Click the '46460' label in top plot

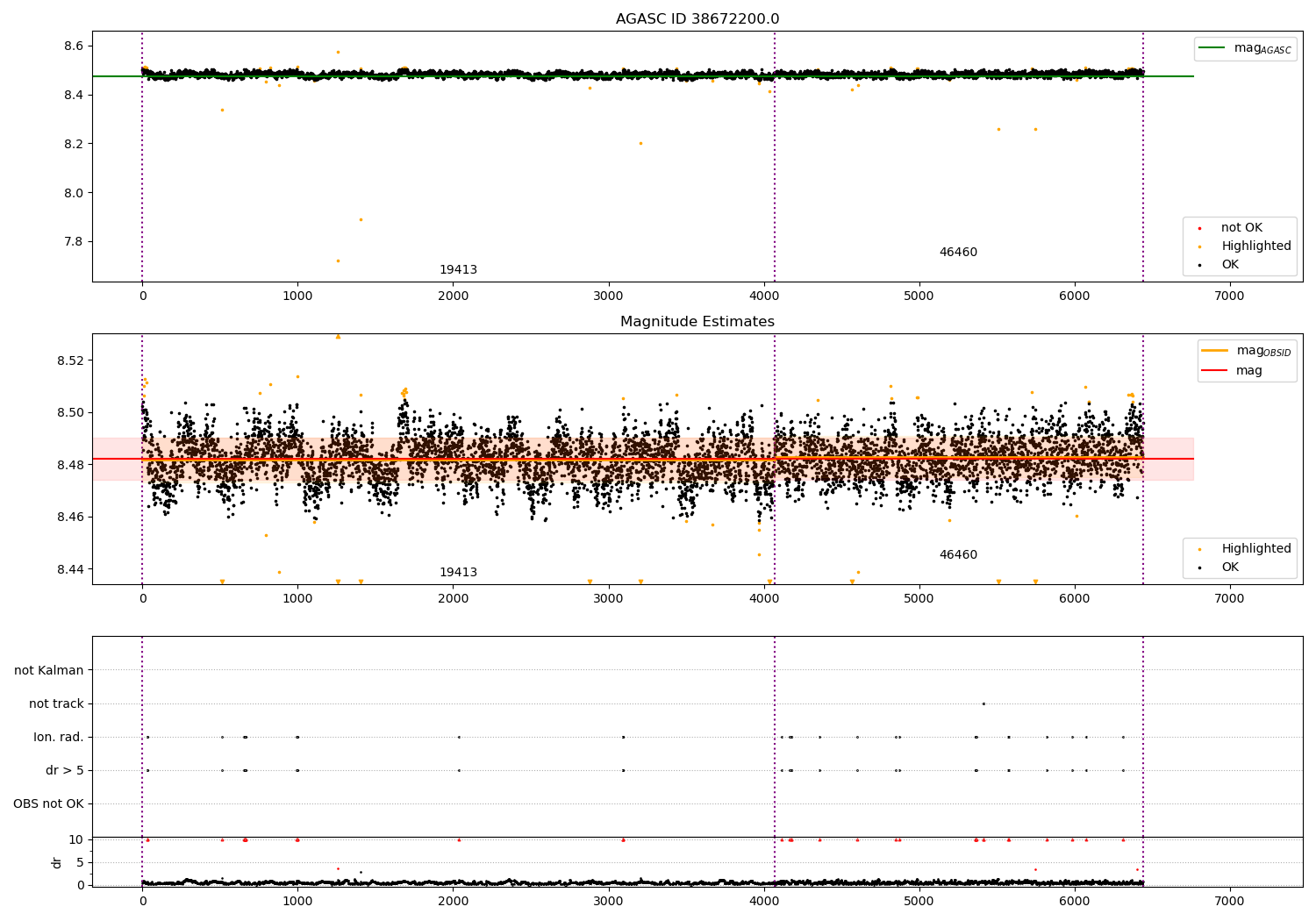(958, 253)
